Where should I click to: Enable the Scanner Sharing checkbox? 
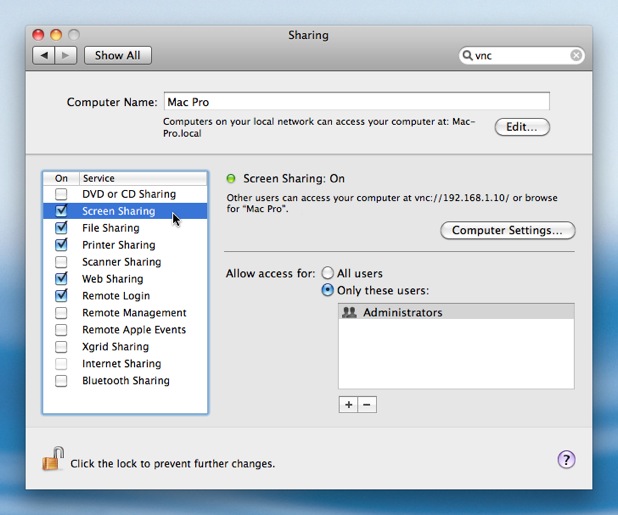61,262
